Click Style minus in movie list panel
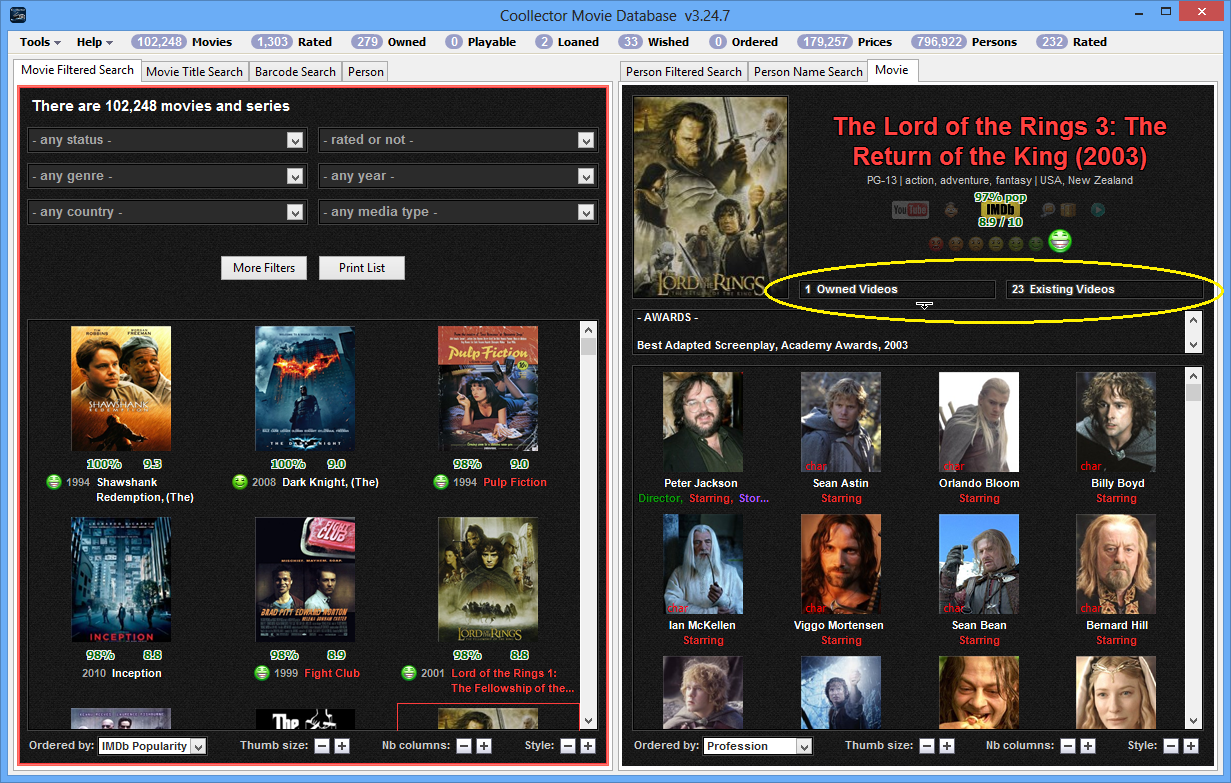This screenshot has height=783, width=1231. pyautogui.click(x=568, y=746)
